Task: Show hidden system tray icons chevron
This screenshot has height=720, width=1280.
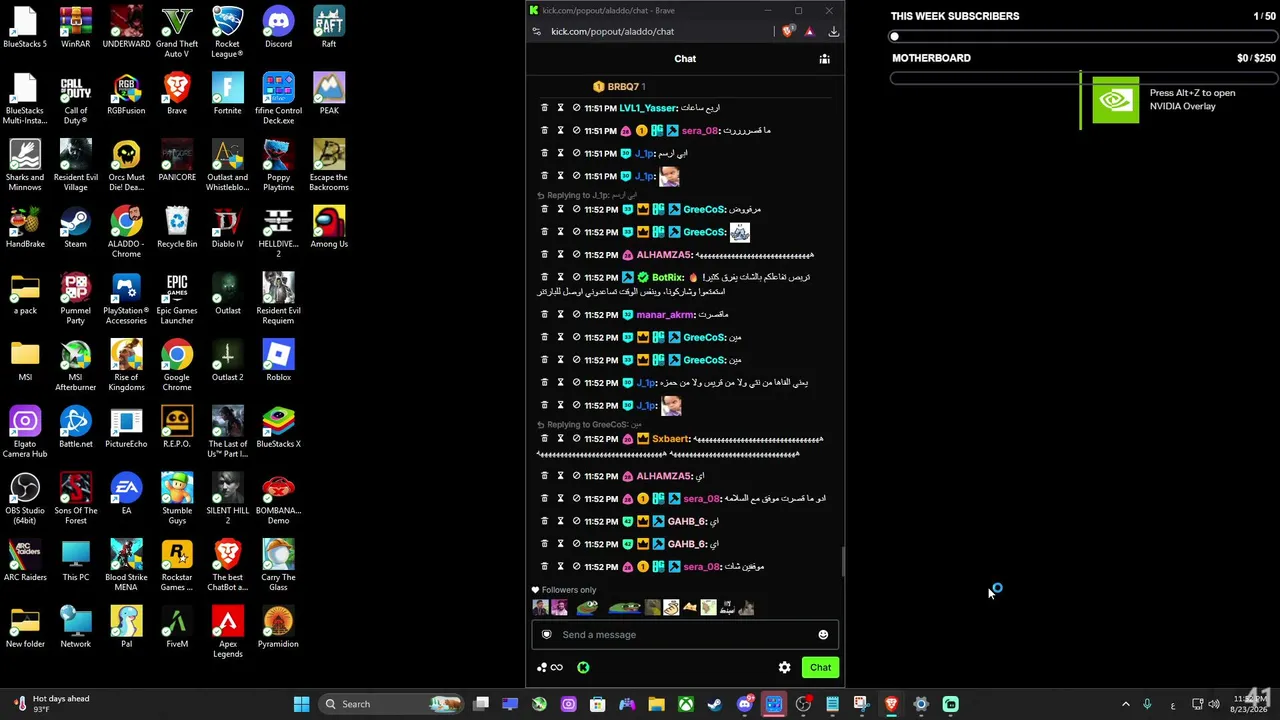Action: click(x=1125, y=705)
